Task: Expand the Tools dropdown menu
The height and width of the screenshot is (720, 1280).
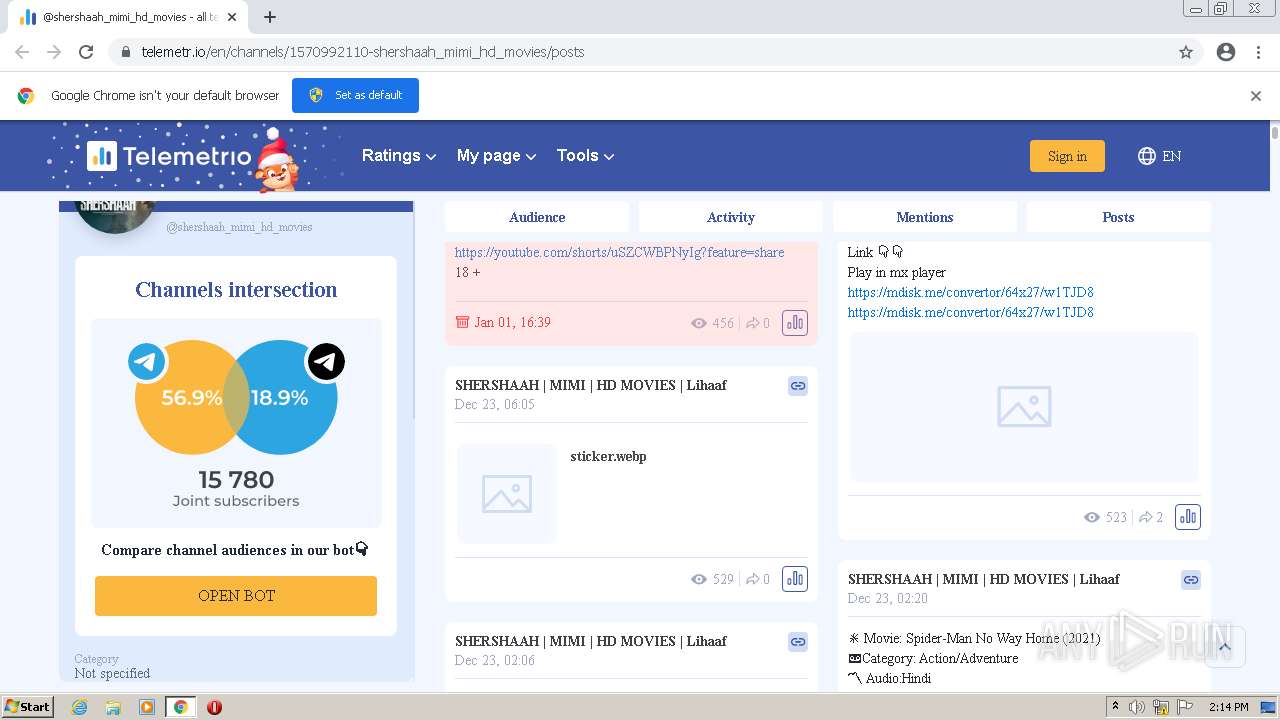Action: pos(585,156)
